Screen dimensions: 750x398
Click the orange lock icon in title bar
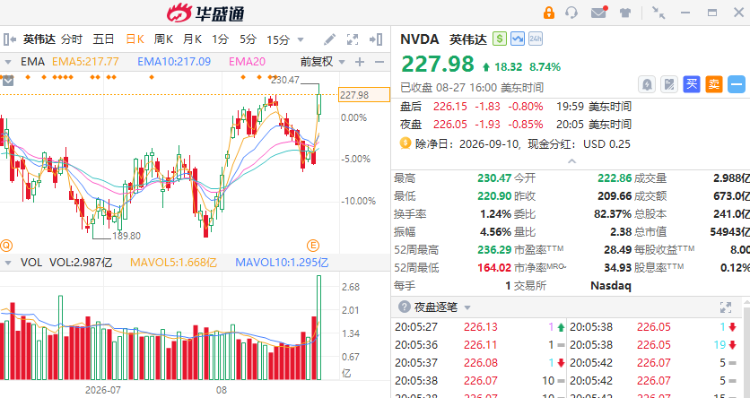pyautogui.click(x=549, y=12)
